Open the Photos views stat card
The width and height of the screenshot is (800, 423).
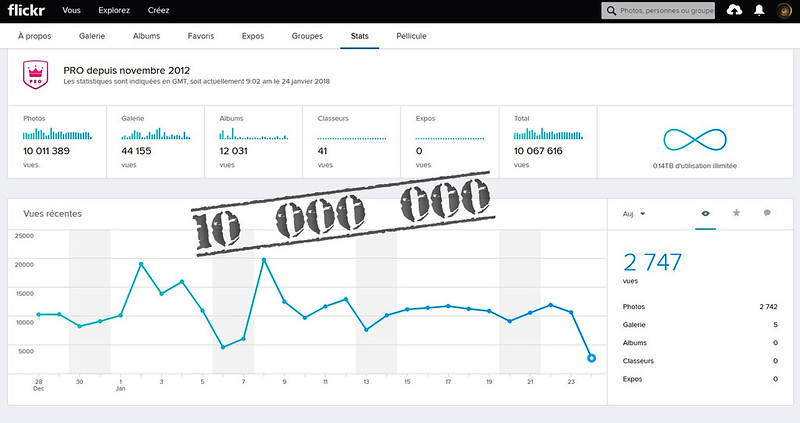57,142
